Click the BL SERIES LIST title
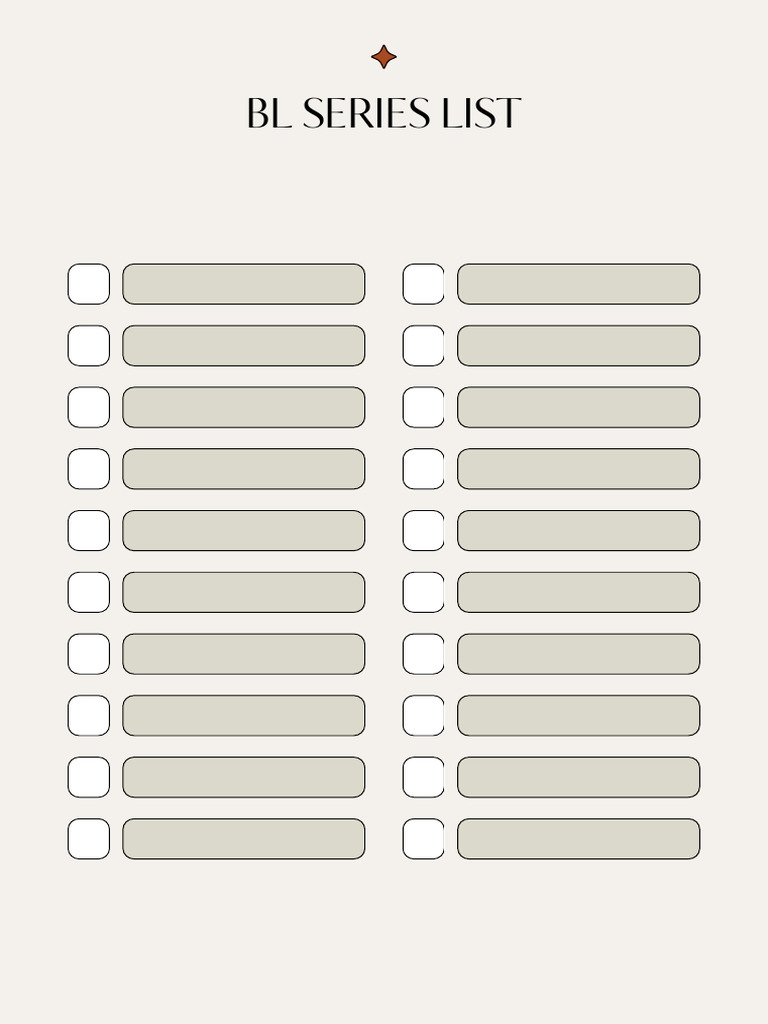Image resolution: width=768 pixels, height=1024 pixels. coord(384,114)
